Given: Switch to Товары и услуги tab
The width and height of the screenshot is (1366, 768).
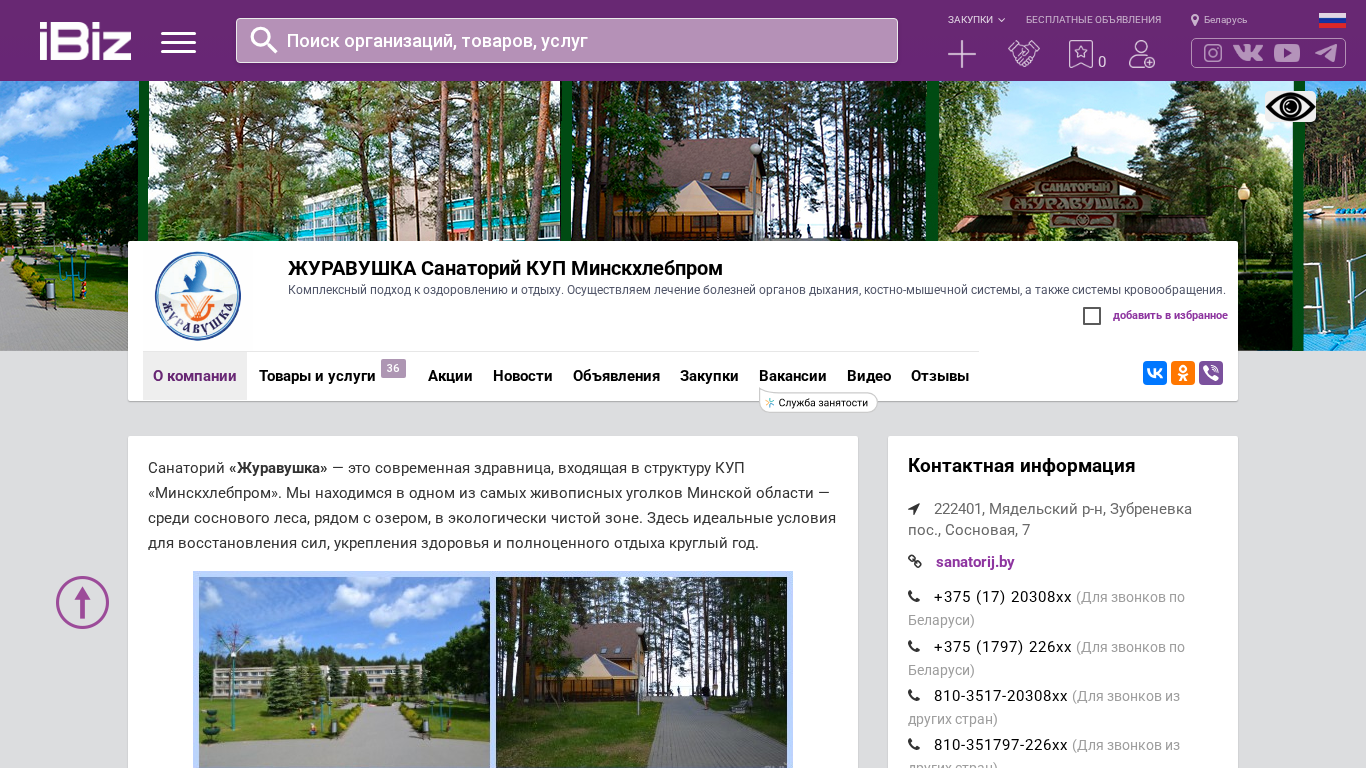Looking at the screenshot, I should pos(317,376).
